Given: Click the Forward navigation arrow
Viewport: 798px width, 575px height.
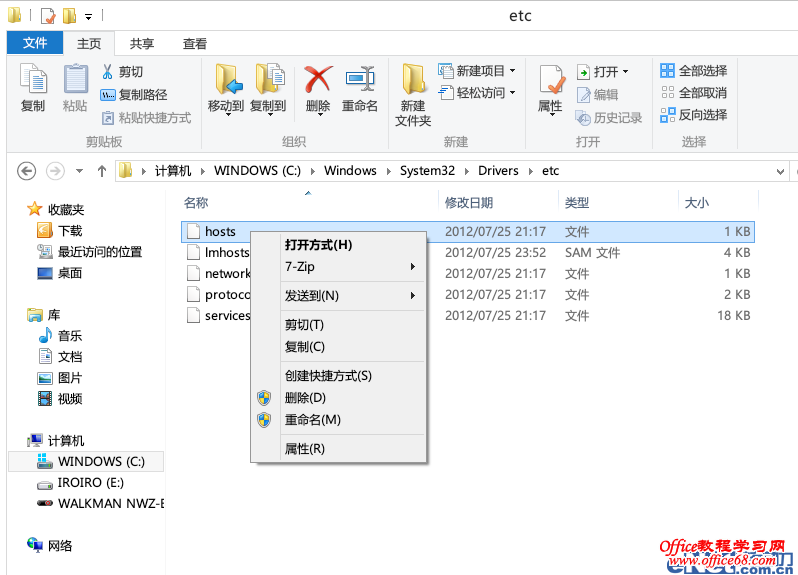Looking at the screenshot, I should pyautogui.click(x=55, y=171).
